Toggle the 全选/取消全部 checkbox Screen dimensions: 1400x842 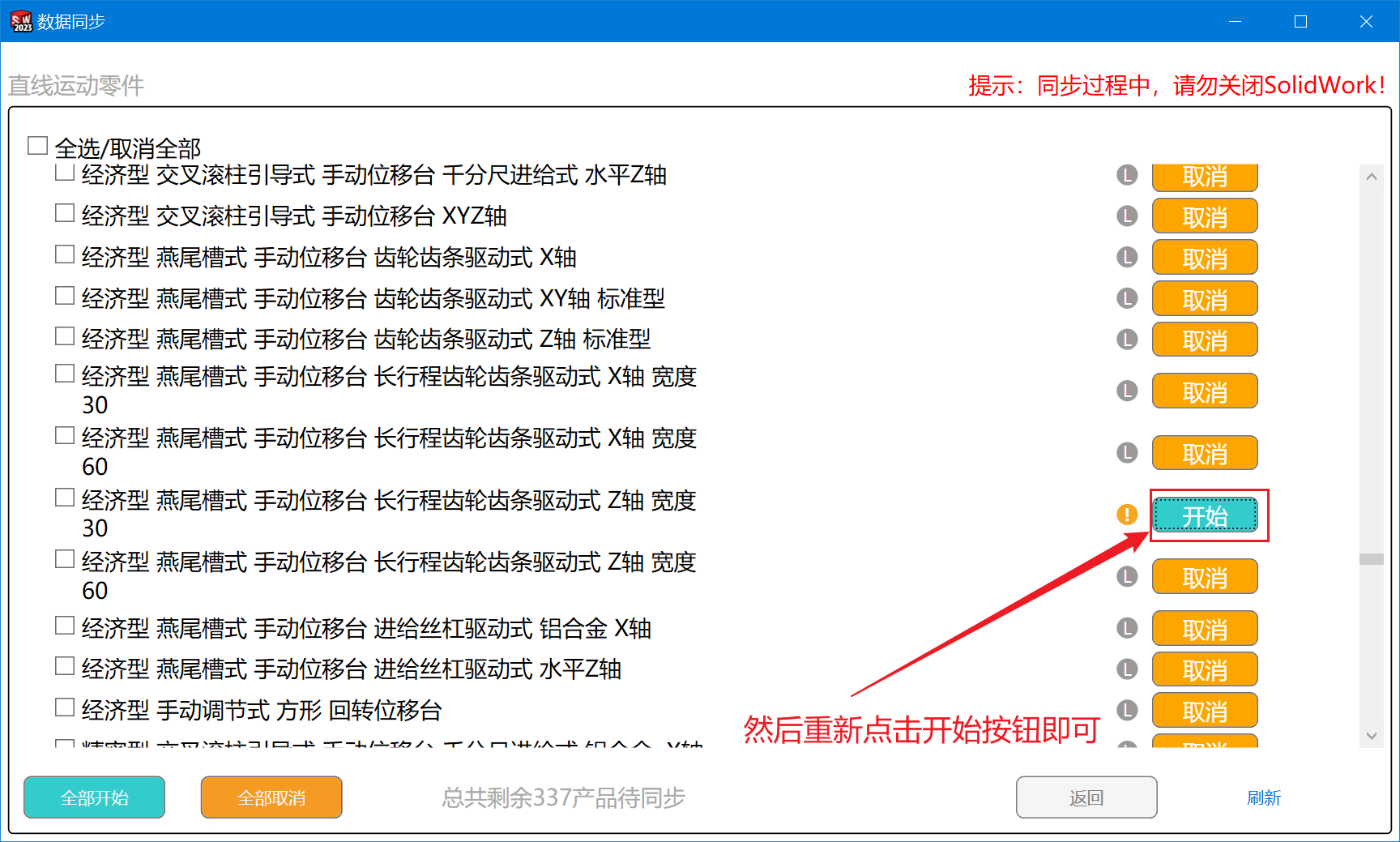coord(37,146)
